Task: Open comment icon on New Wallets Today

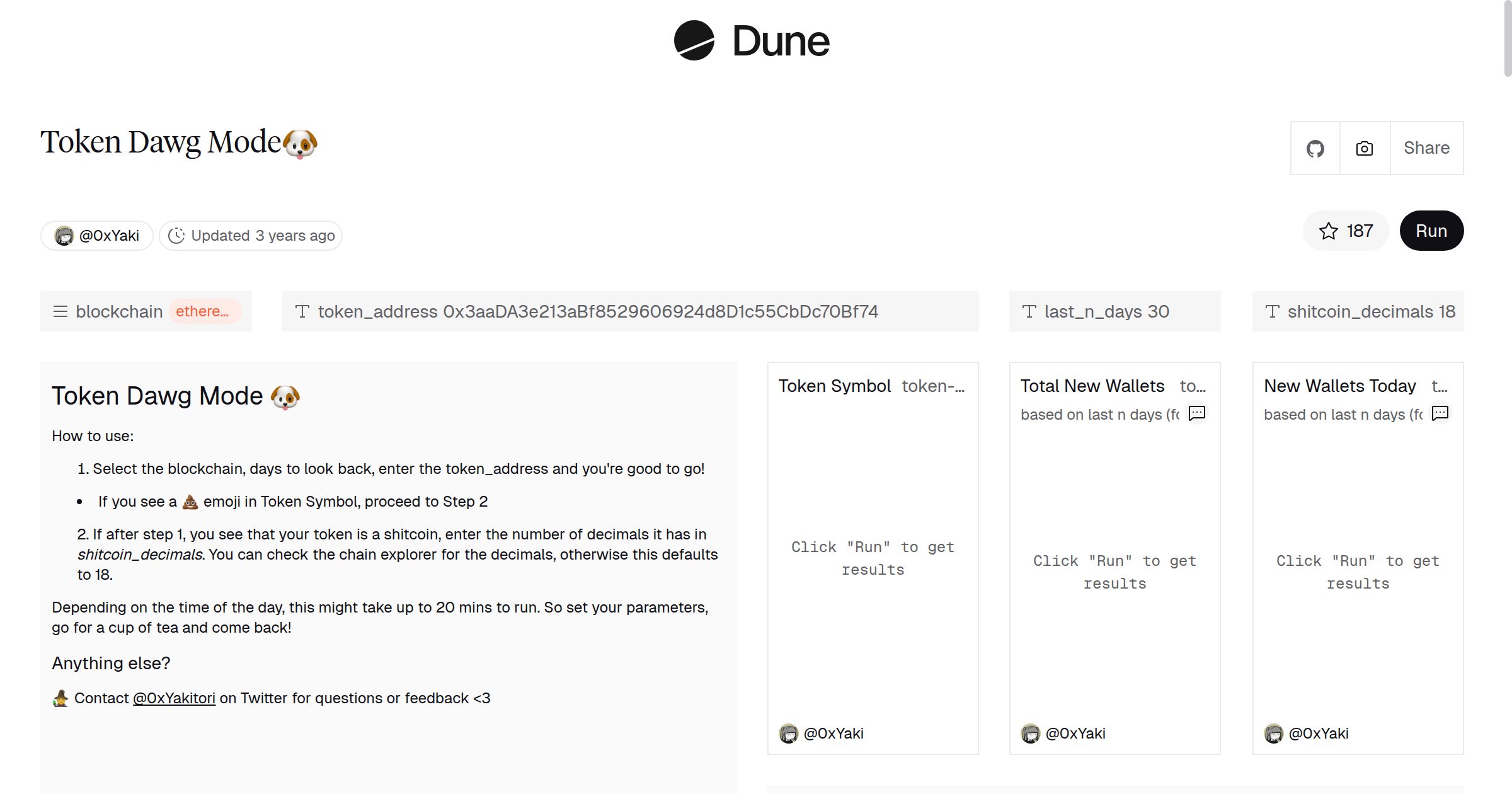Action: click(x=1440, y=413)
